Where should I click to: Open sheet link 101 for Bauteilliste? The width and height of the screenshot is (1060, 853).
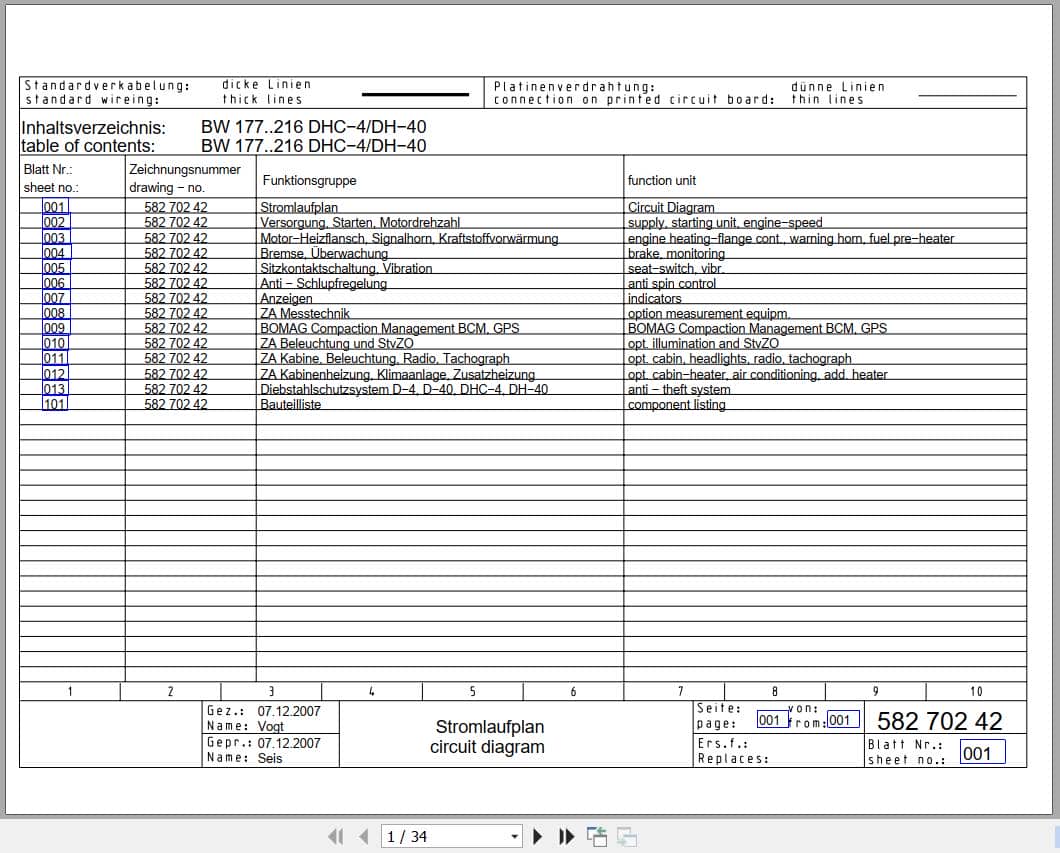55,404
